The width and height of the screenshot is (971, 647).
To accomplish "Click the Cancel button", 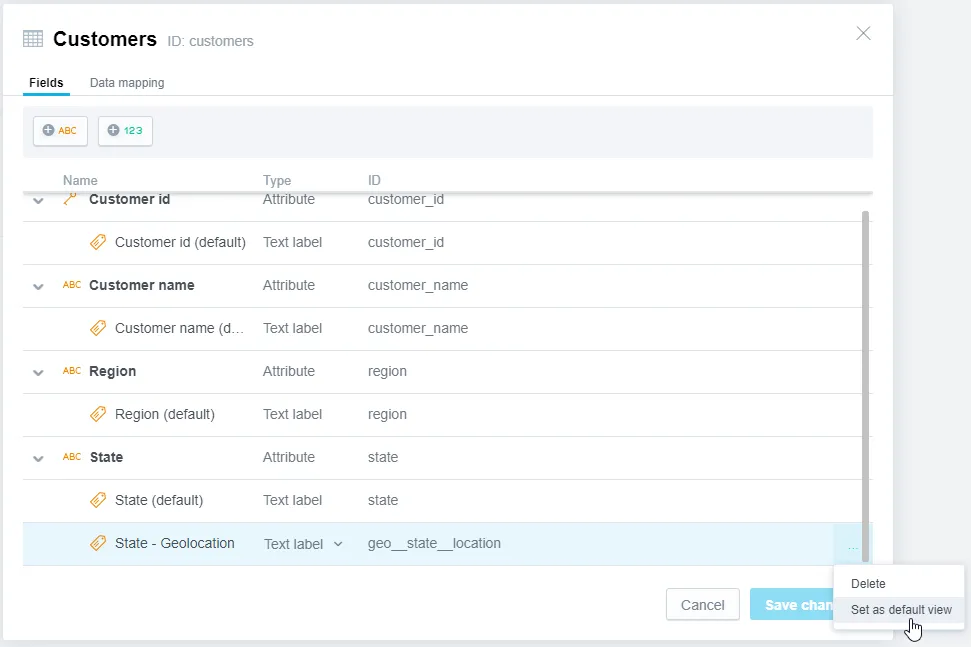I will point(703,604).
